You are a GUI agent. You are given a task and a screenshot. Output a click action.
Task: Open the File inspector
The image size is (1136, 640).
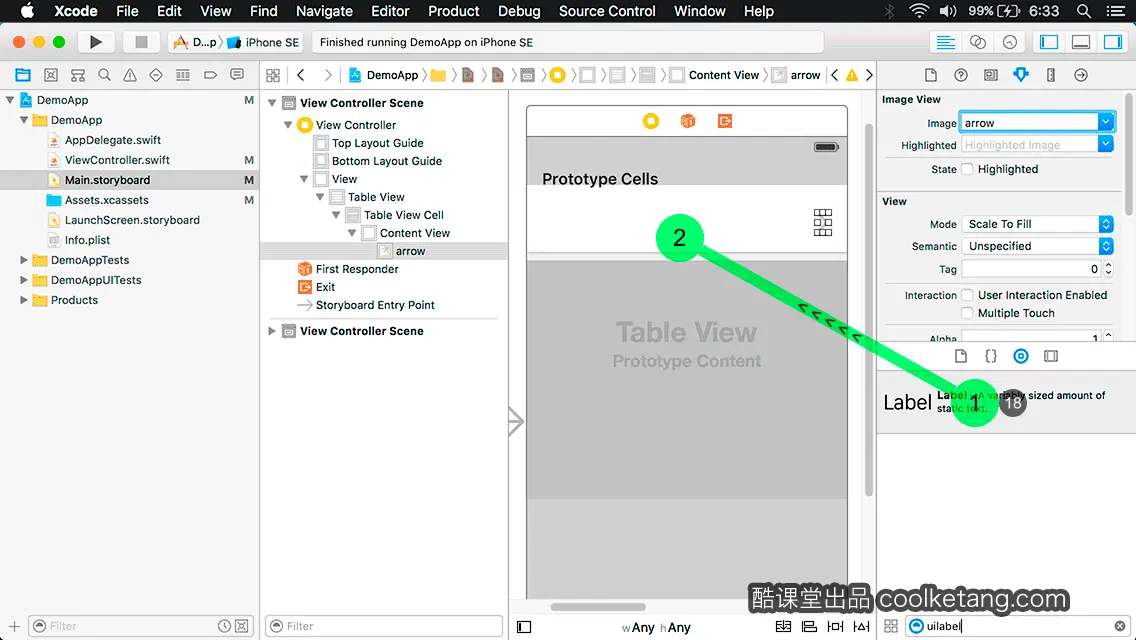click(x=931, y=75)
